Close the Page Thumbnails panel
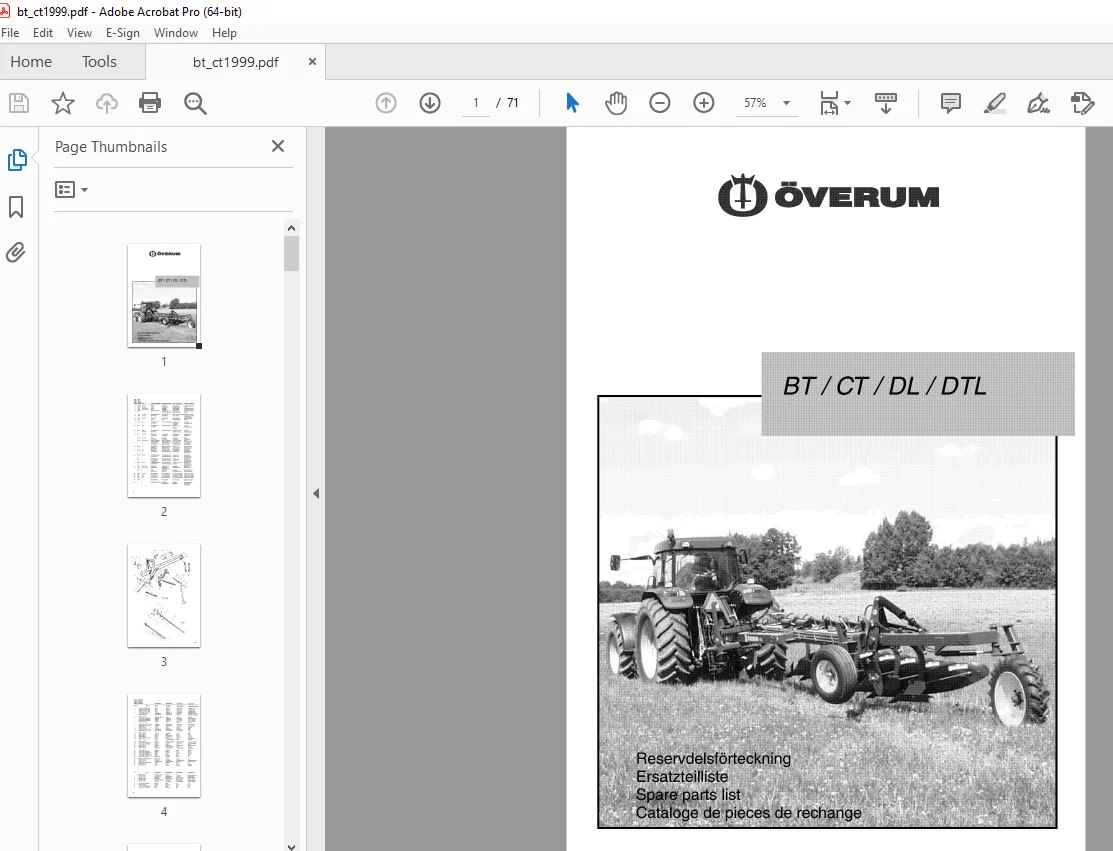Image resolution: width=1113 pixels, height=851 pixels. [278, 146]
